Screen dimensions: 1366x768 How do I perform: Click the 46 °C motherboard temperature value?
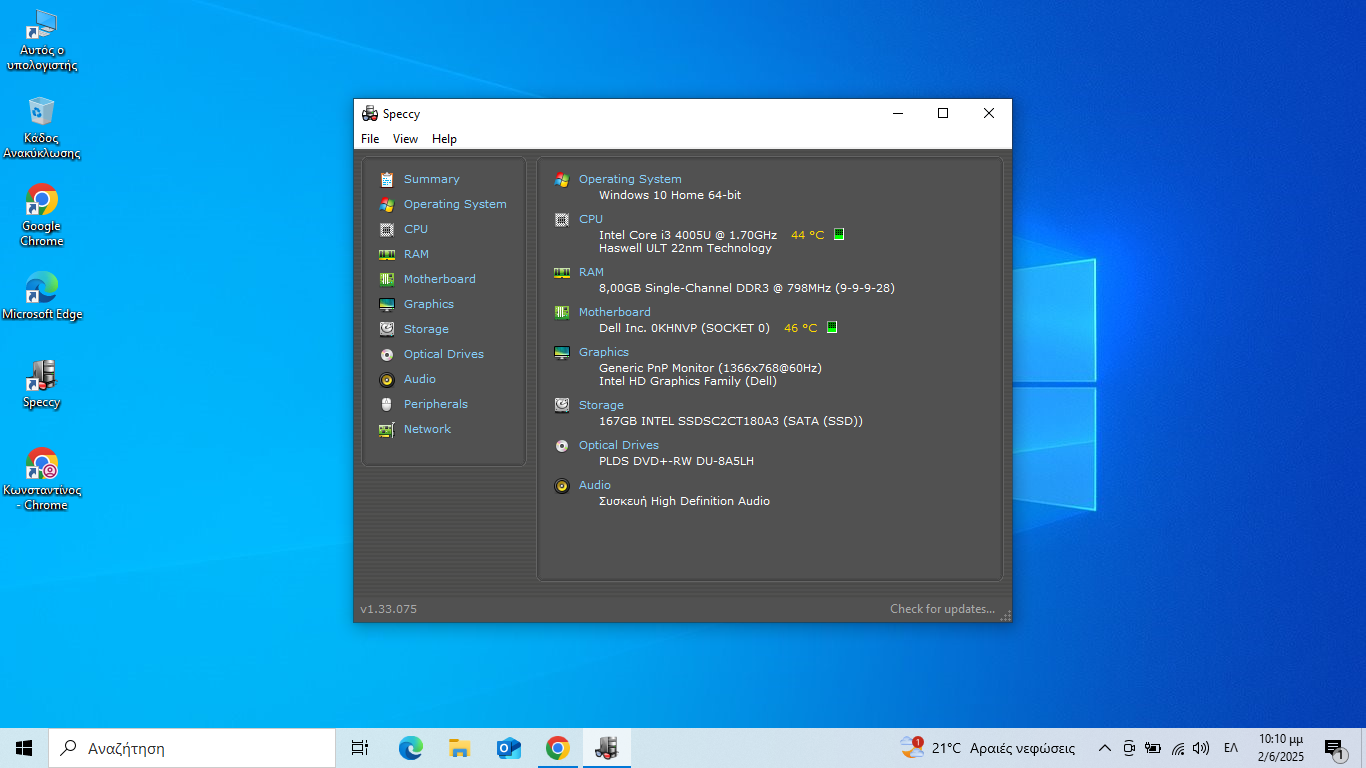point(800,328)
